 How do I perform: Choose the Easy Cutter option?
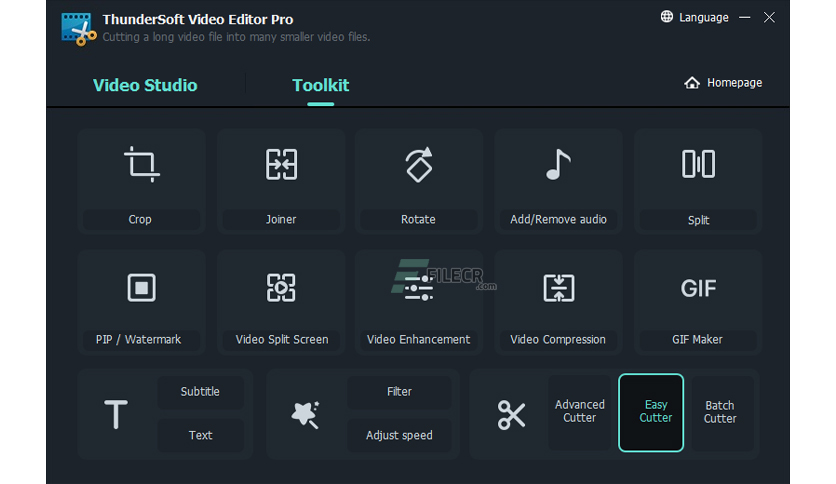coord(651,413)
